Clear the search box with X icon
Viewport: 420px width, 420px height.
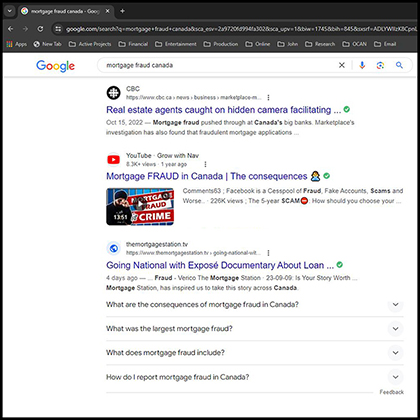tap(342, 65)
